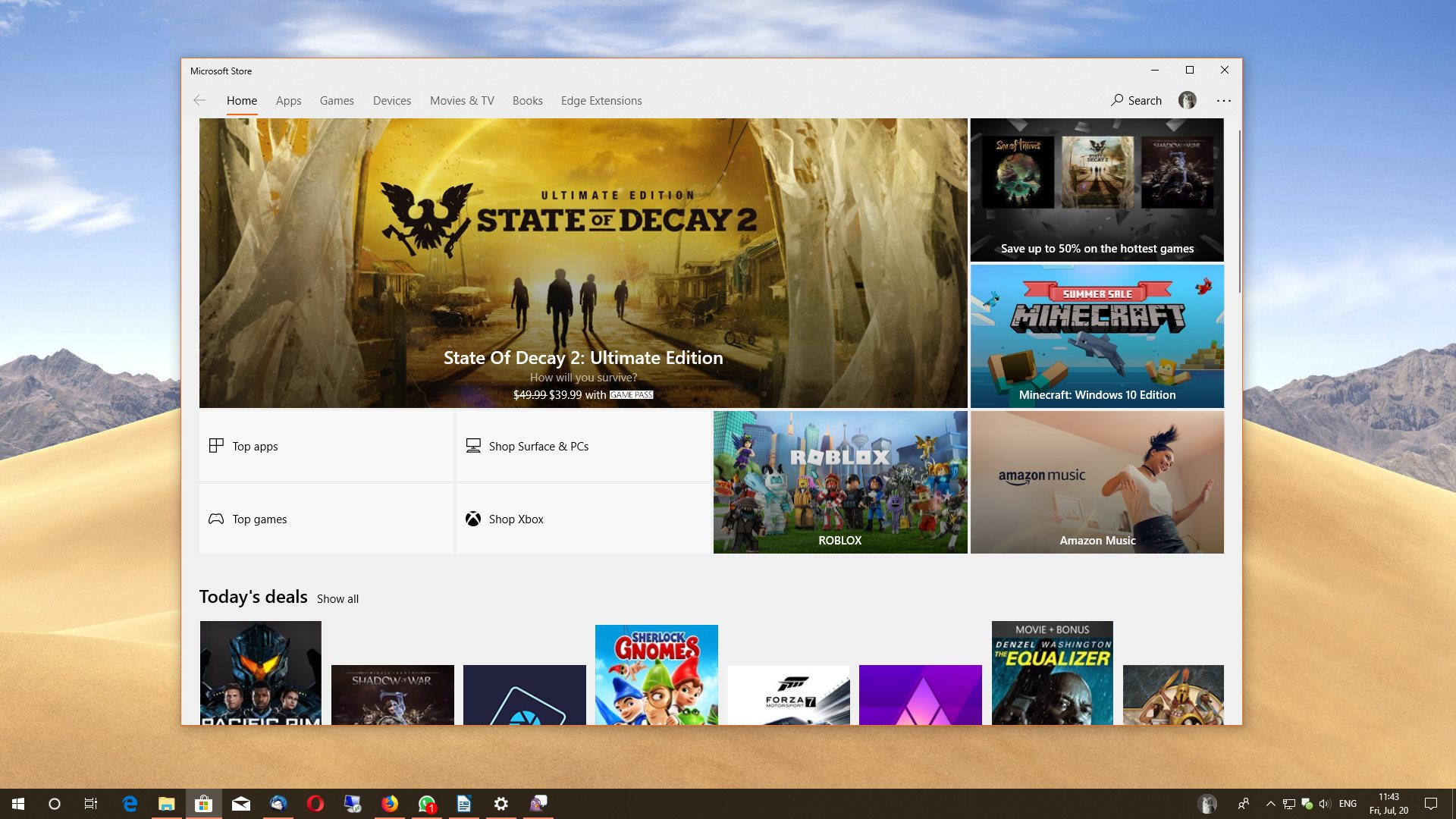Go to the Books tab
The image size is (1456, 819).
click(527, 100)
